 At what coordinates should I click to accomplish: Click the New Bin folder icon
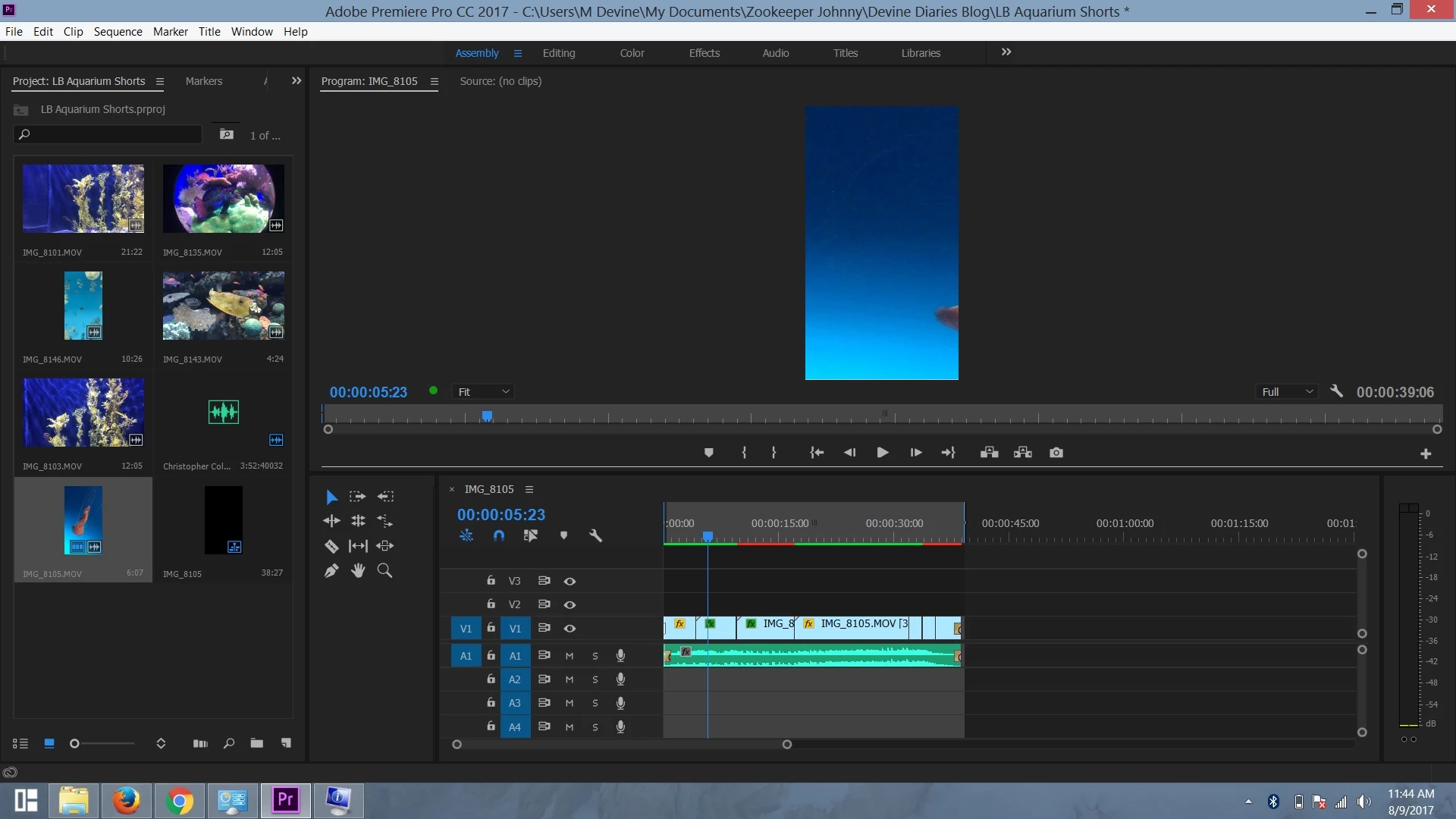click(257, 743)
